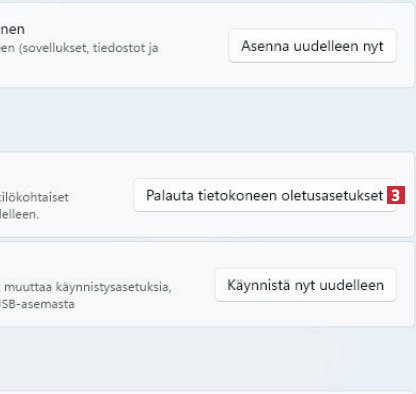Click the word "Asenna" in reinstall button
Image resolution: width=416 pixels, height=394 pixels.
(x=265, y=46)
